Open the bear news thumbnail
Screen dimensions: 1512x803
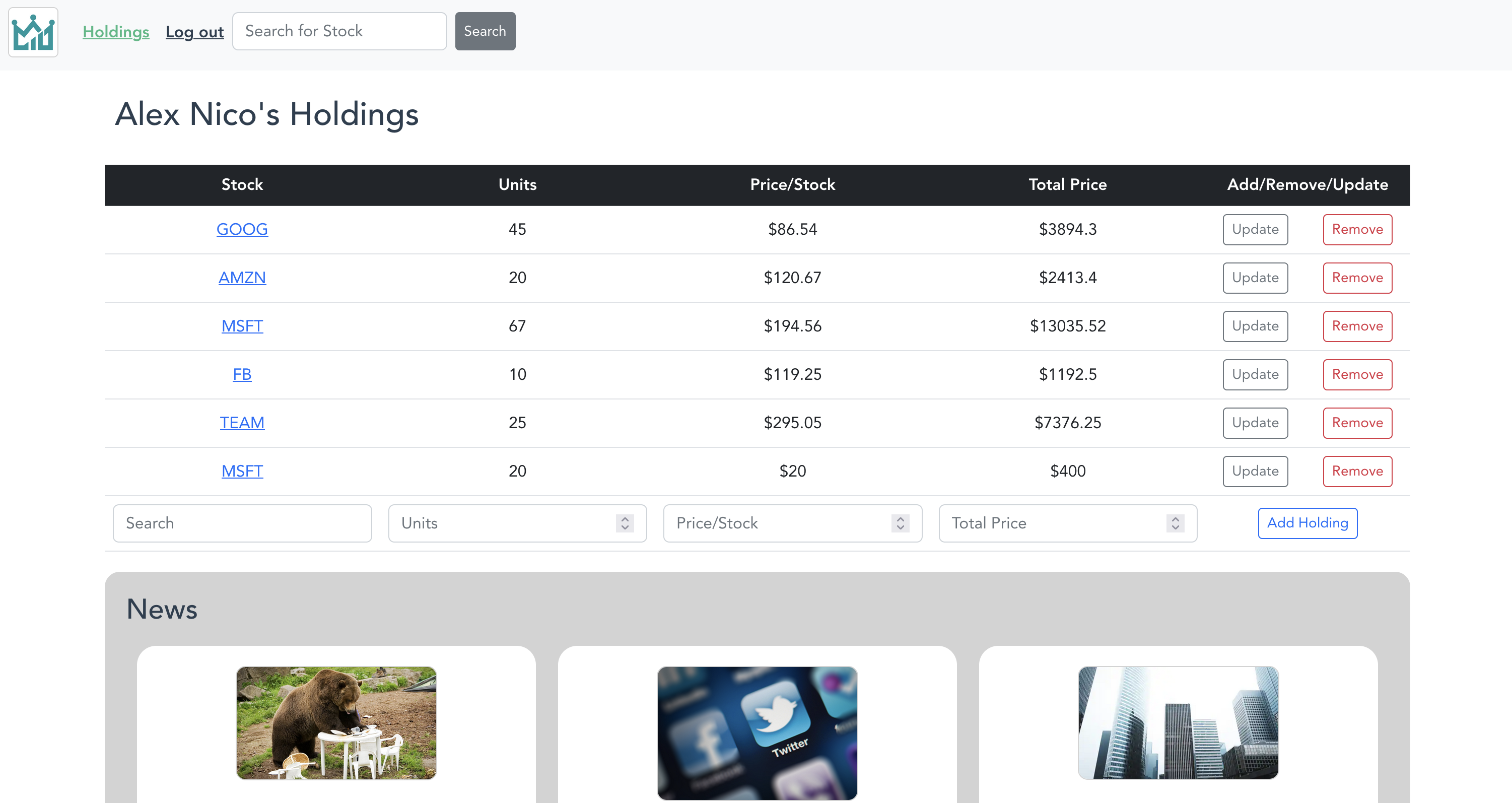click(x=336, y=722)
